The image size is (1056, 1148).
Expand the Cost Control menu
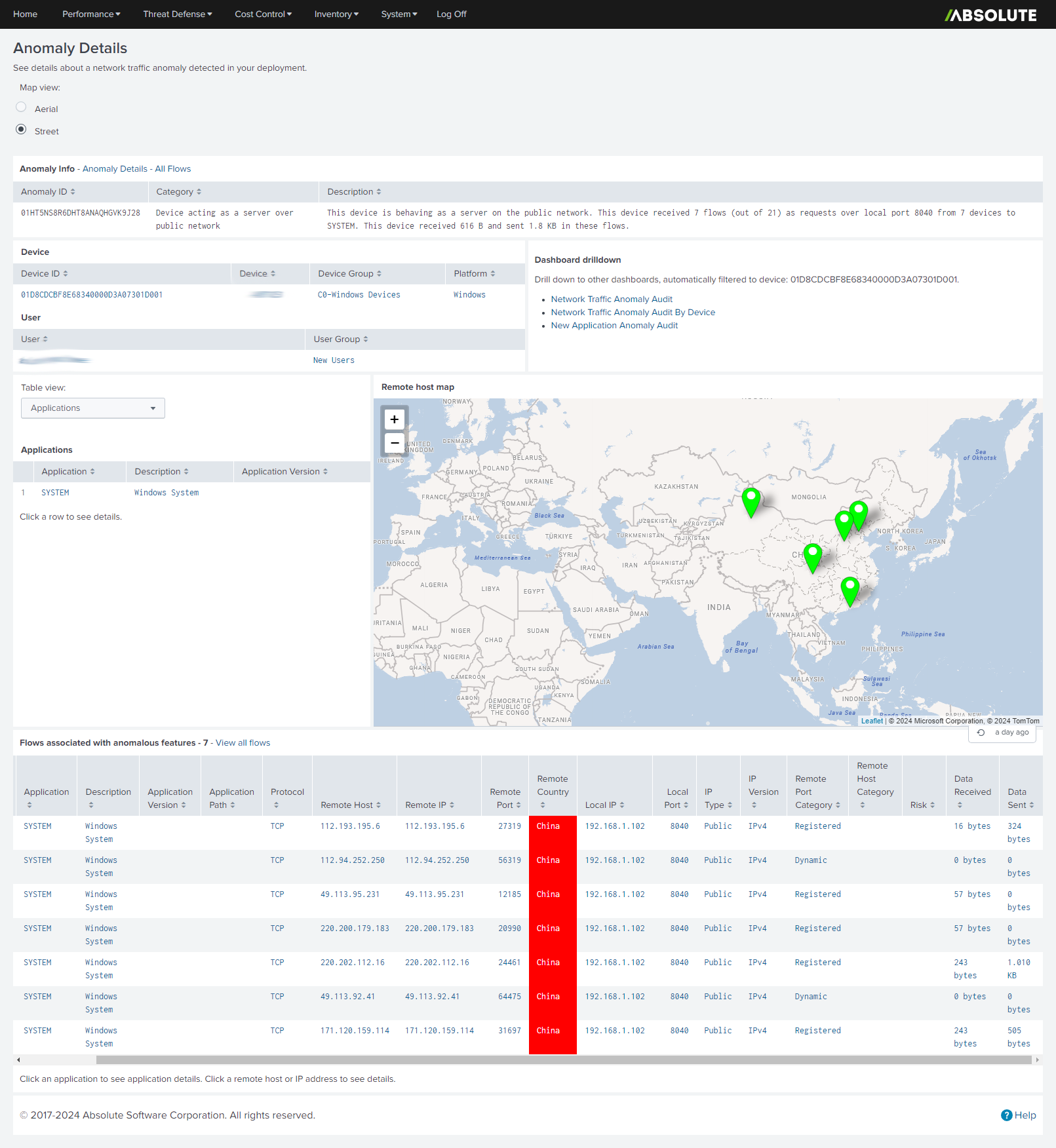(264, 14)
